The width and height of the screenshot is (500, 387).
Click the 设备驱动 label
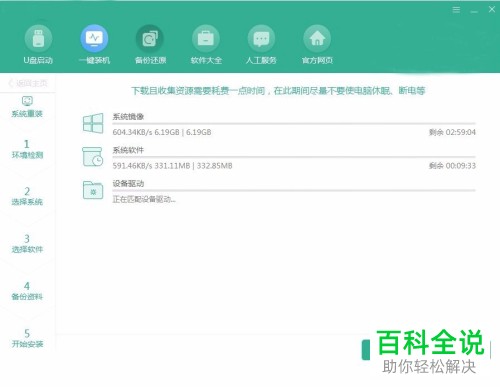[x=128, y=183]
